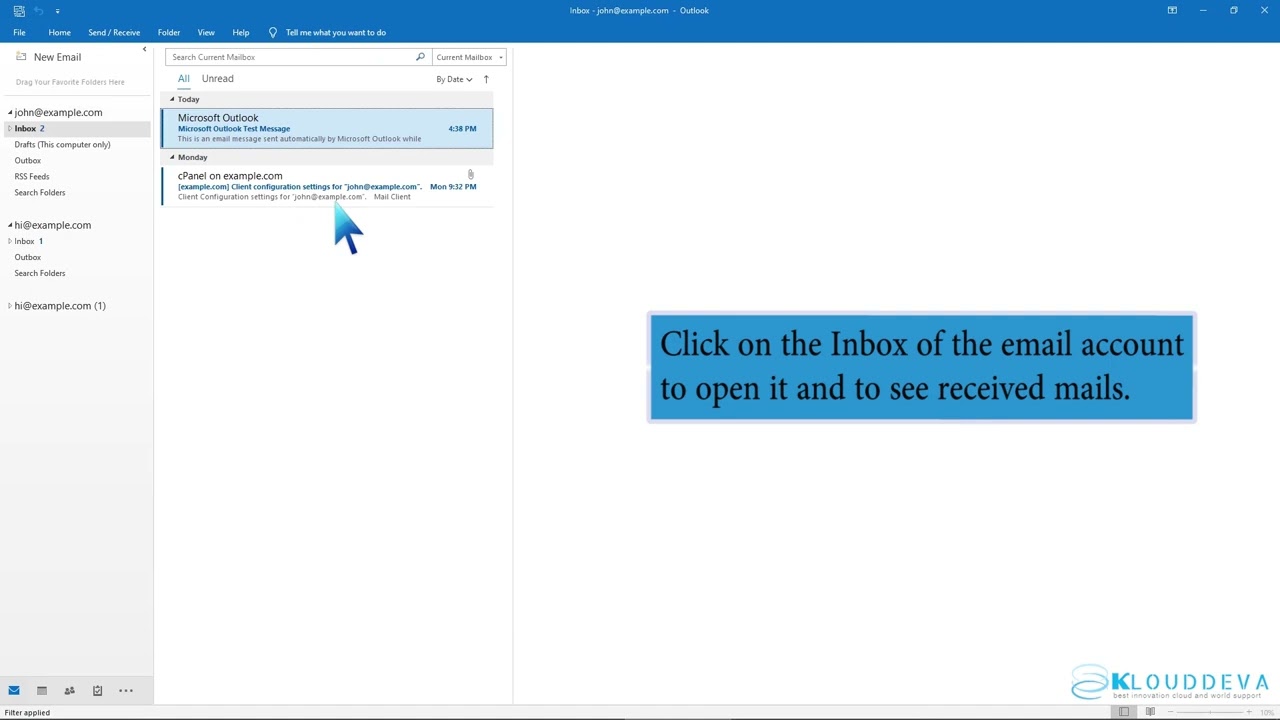Switch to the Home ribbon tab
This screenshot has width=1280, height=720.
59,32
